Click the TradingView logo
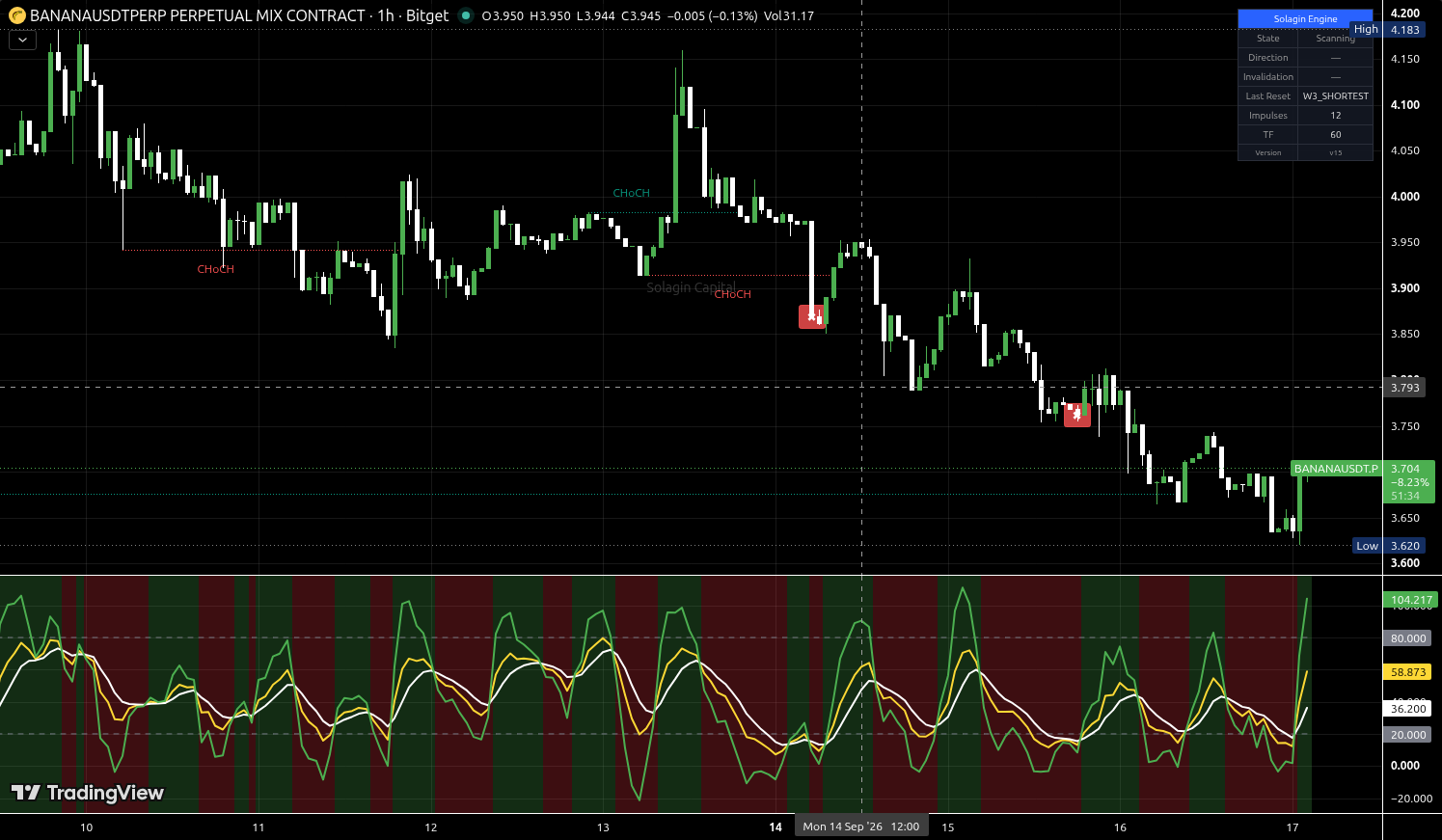The height and width of the screenshot is (840, 1442). (x=88, y=793)
